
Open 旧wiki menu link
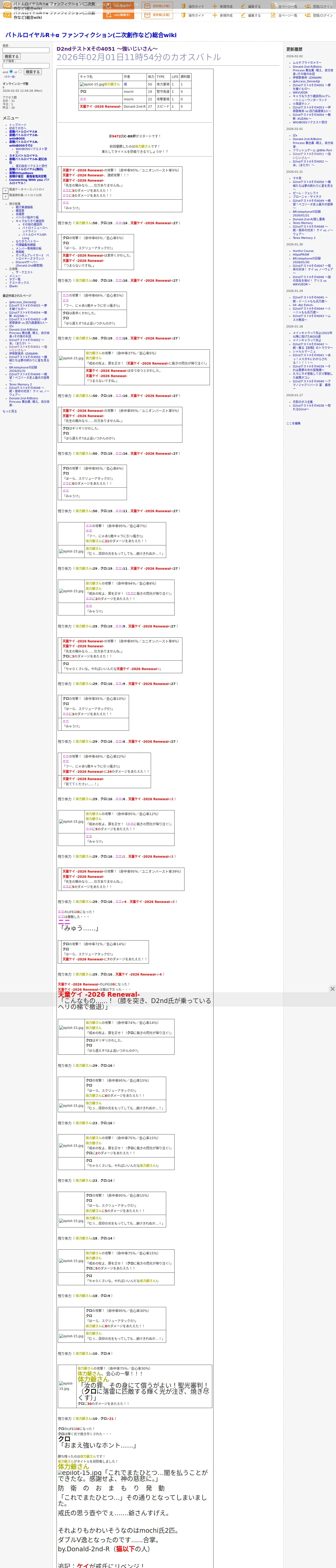pyautogui.click(x=13, y=286)
